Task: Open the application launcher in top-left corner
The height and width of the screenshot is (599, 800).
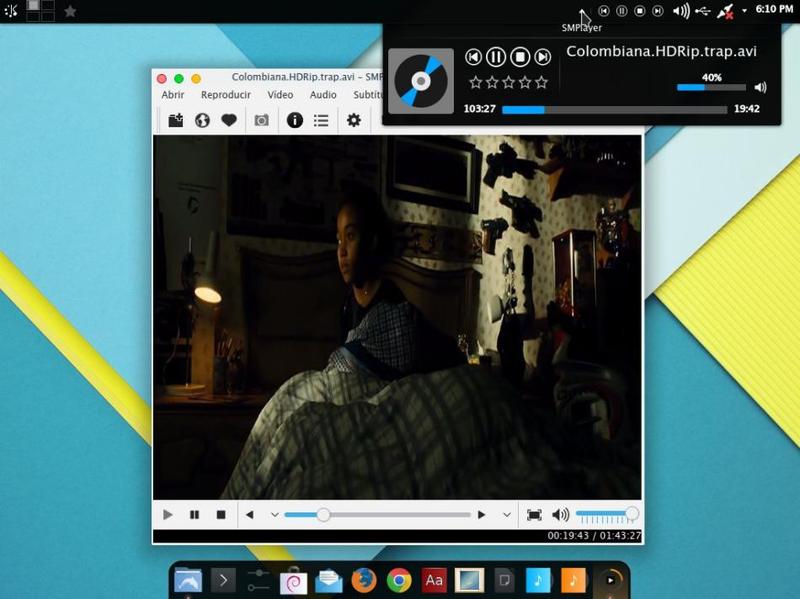Action: click(x=11, y=11)
